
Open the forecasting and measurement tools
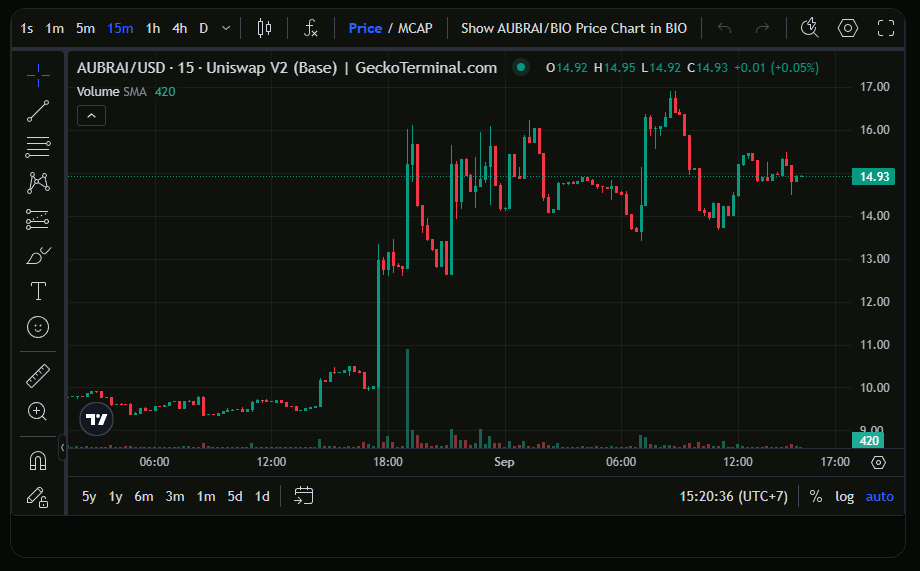click(38, 219)
